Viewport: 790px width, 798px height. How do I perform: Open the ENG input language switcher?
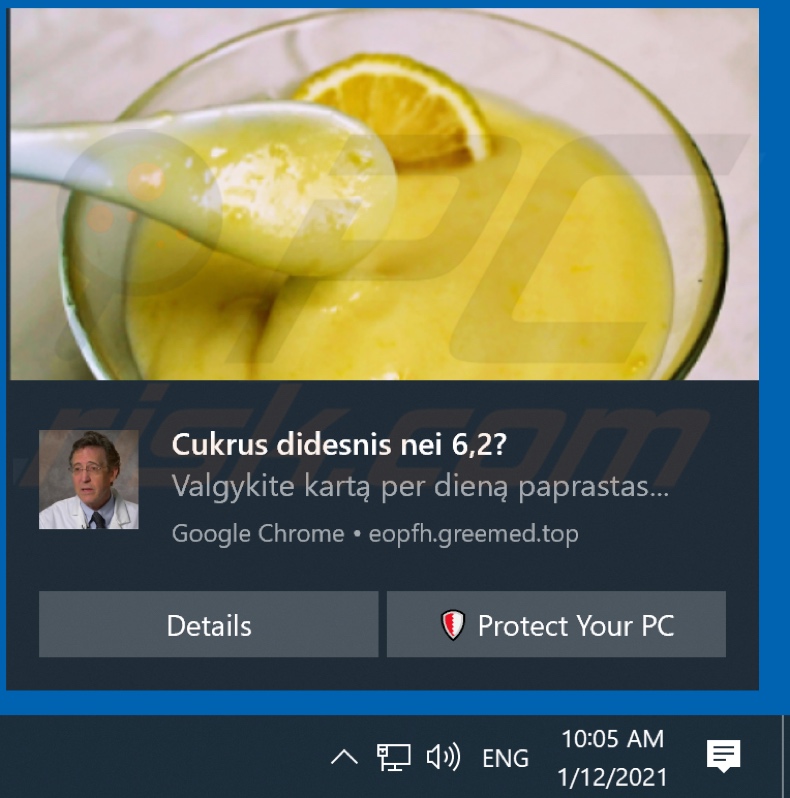coord(505,758)
